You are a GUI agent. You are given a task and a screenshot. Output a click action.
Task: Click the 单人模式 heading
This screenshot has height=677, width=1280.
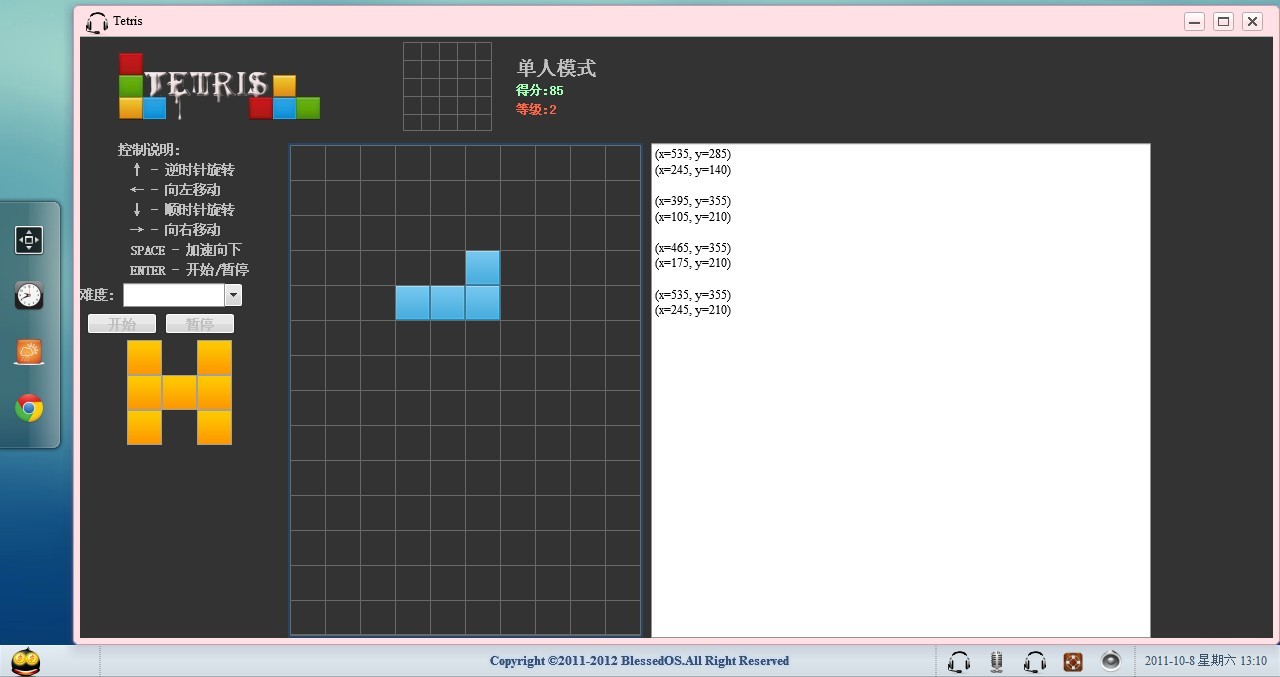(556, 68)
